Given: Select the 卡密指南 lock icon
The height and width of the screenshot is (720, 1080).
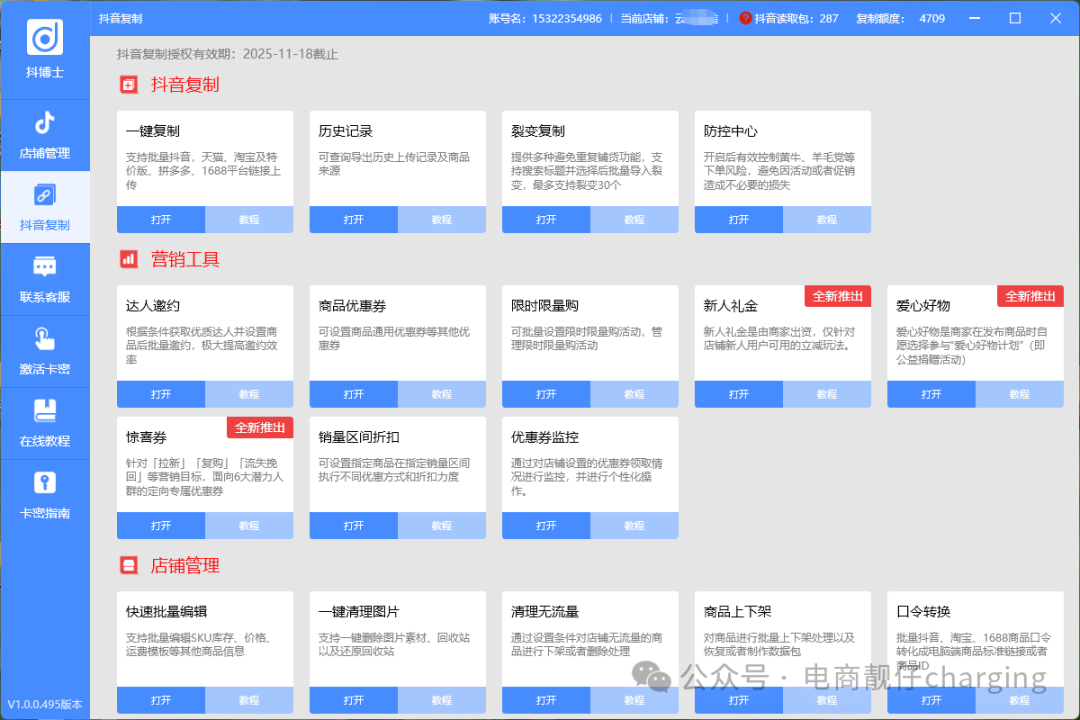Looking at the screenshot, I should (x=45, y=482).
